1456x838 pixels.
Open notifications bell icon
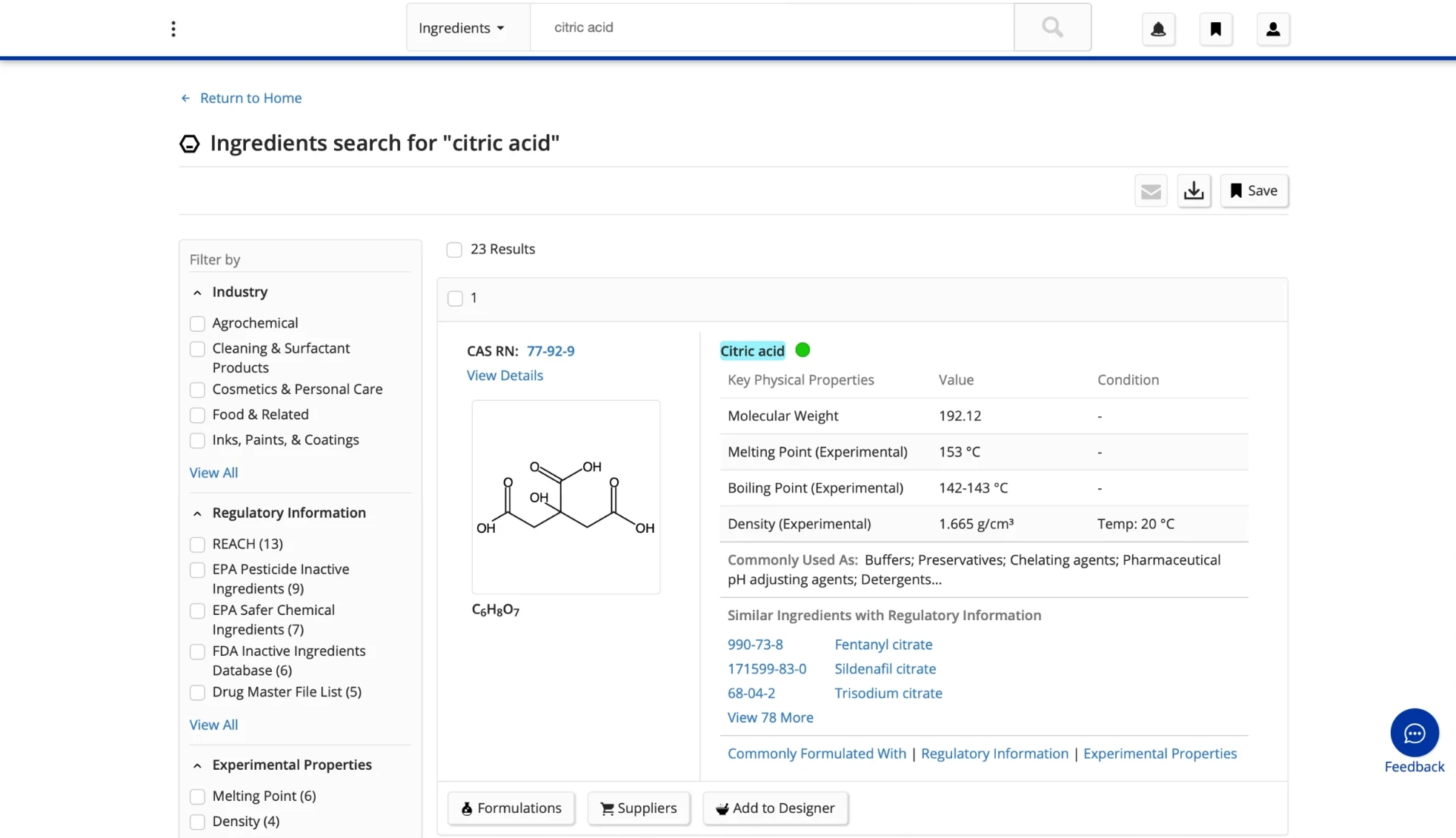pos(1158,29)
